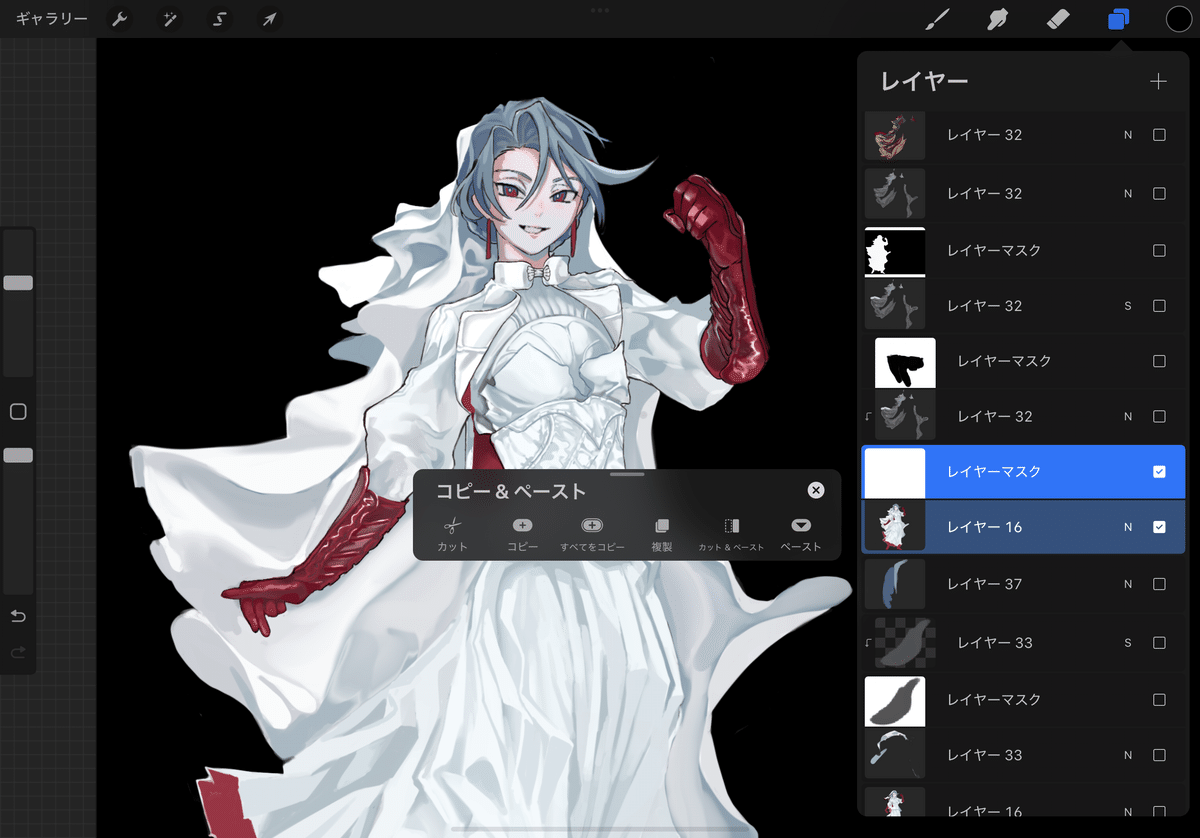The width and height of the screenshot is (1200, 838).
Task: Open the S blend mode of レイヤー 33
Action: point(1128,643)
